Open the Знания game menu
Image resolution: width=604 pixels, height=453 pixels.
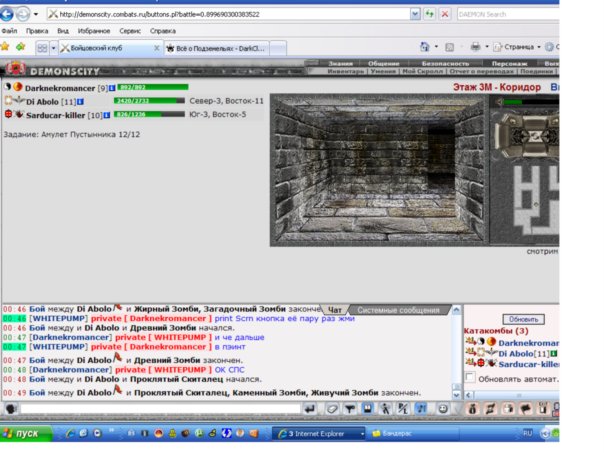[340, 64]
